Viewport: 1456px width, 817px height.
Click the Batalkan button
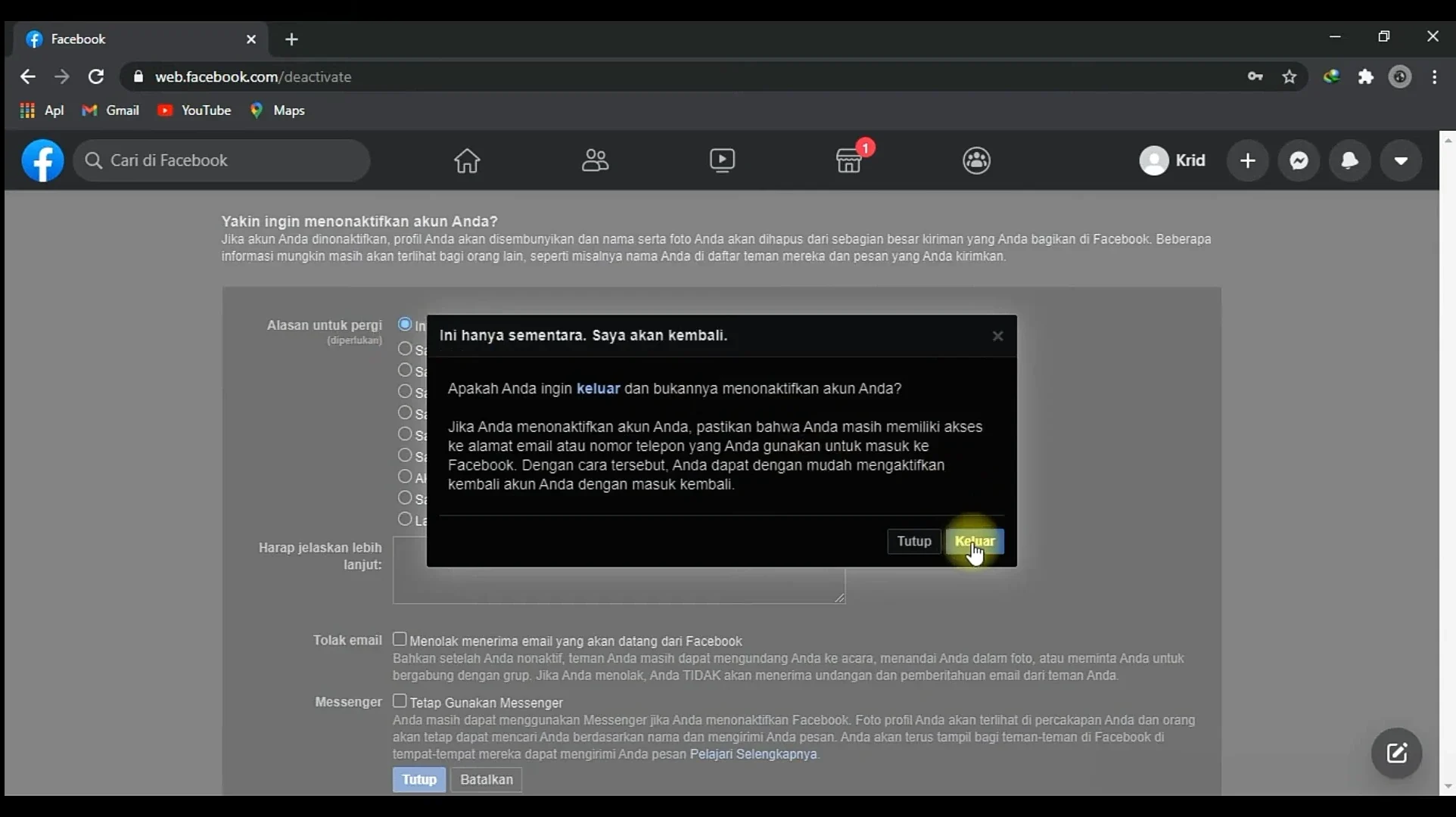click(487, 780)
